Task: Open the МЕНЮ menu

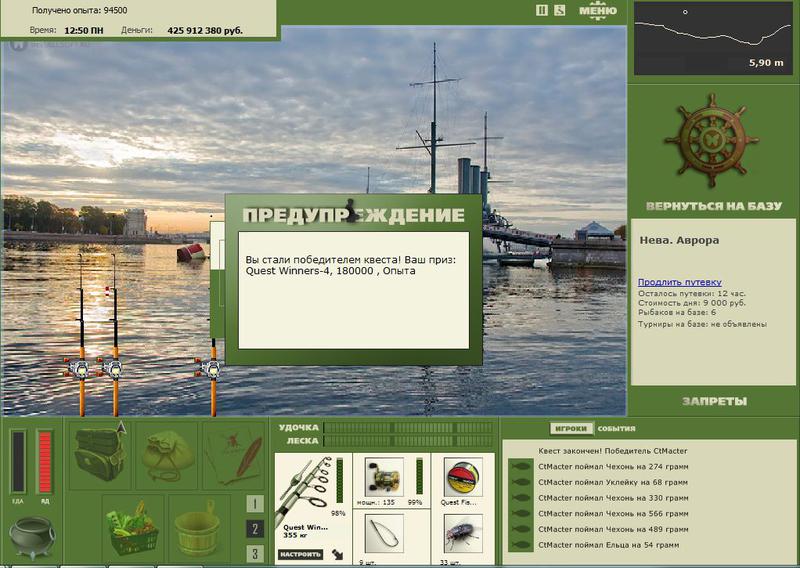Action: (597, 11)
